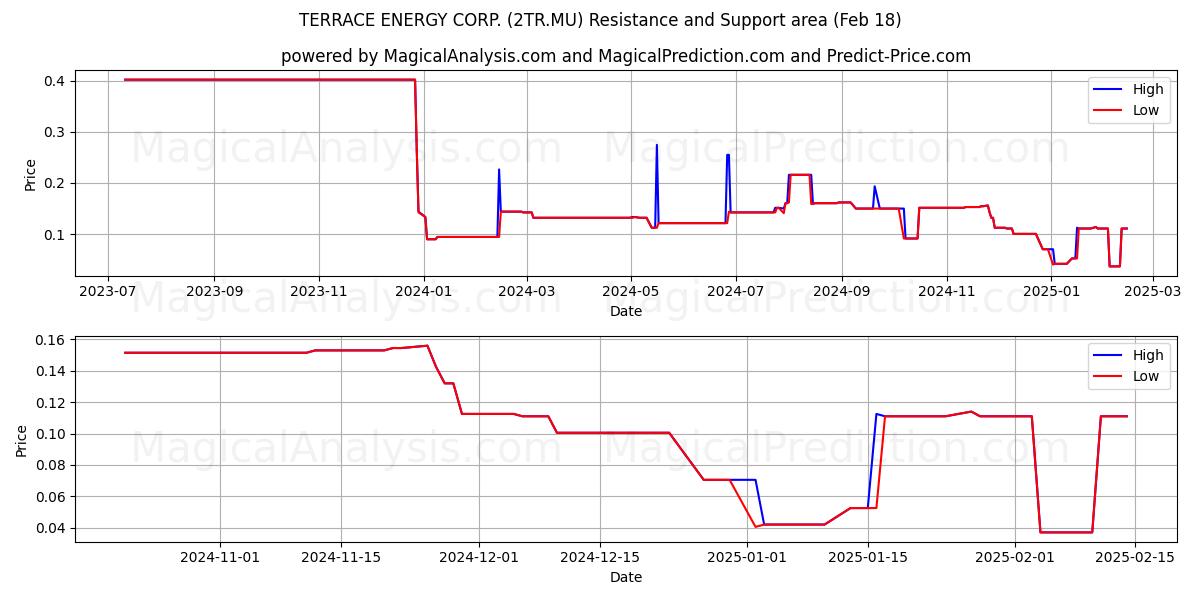The width and height of the screenshot is (1200, 600).
Task: Click the '2025-01-01' tick label on the lower chart
Action: click(747, 557)
